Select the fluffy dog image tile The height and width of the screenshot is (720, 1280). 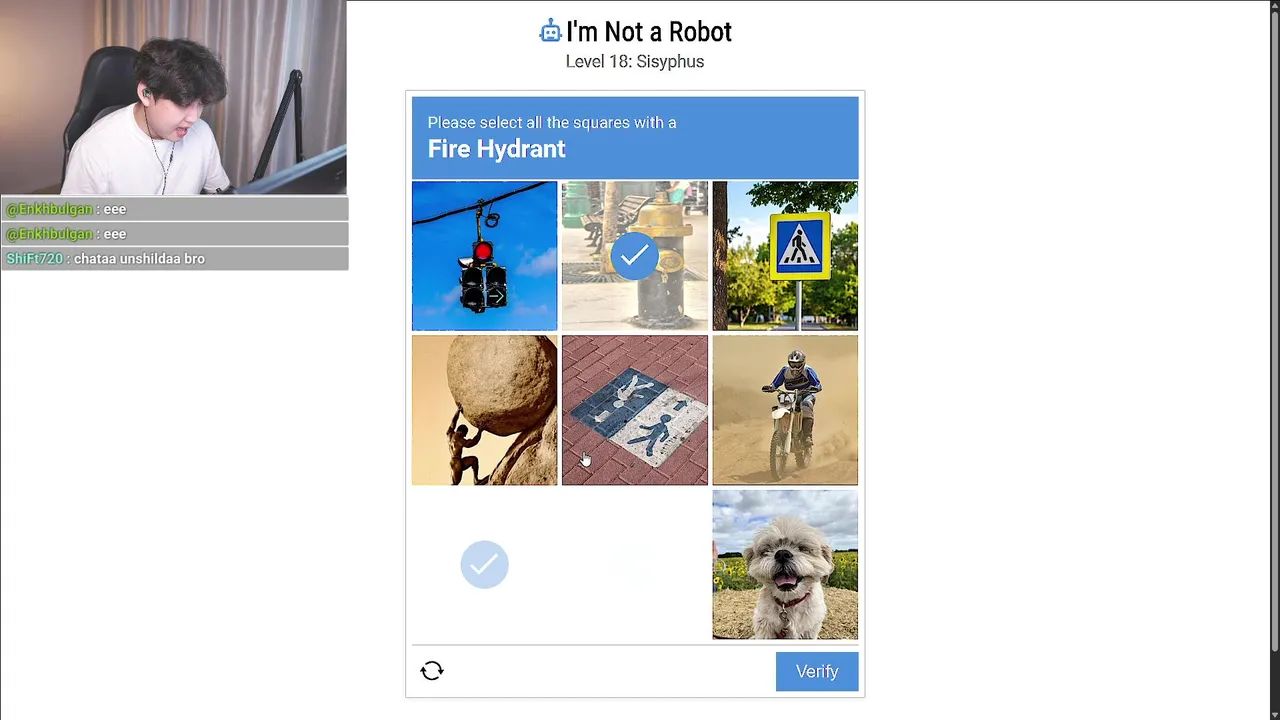(785, 565)
